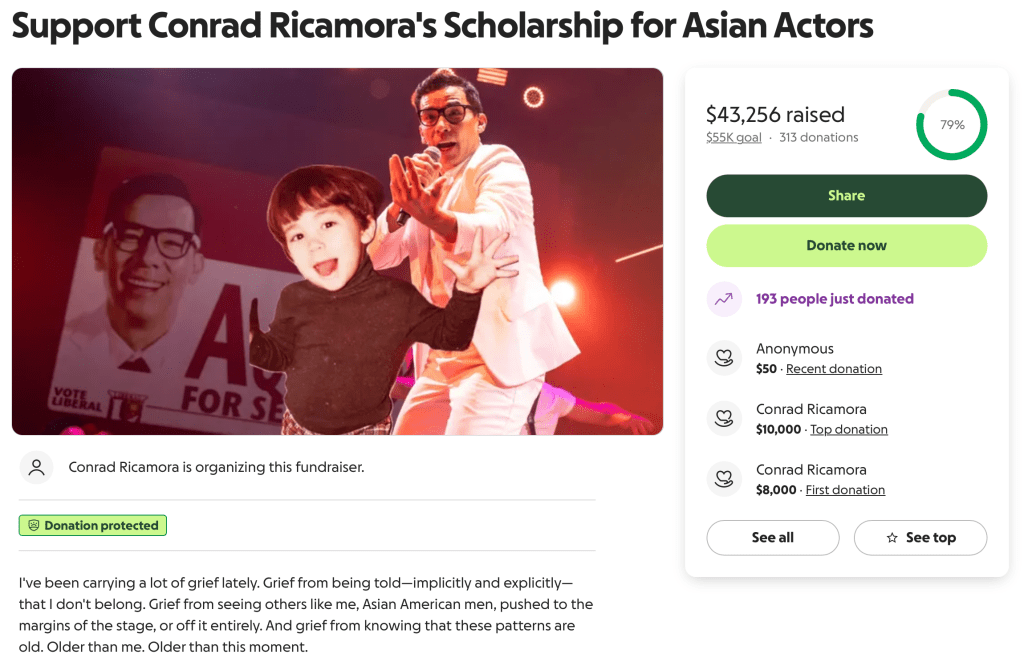1024x658 pixels.
Task: Click the purple trending arrow icon
Action: pyautogui.click(x=724, y=299)
